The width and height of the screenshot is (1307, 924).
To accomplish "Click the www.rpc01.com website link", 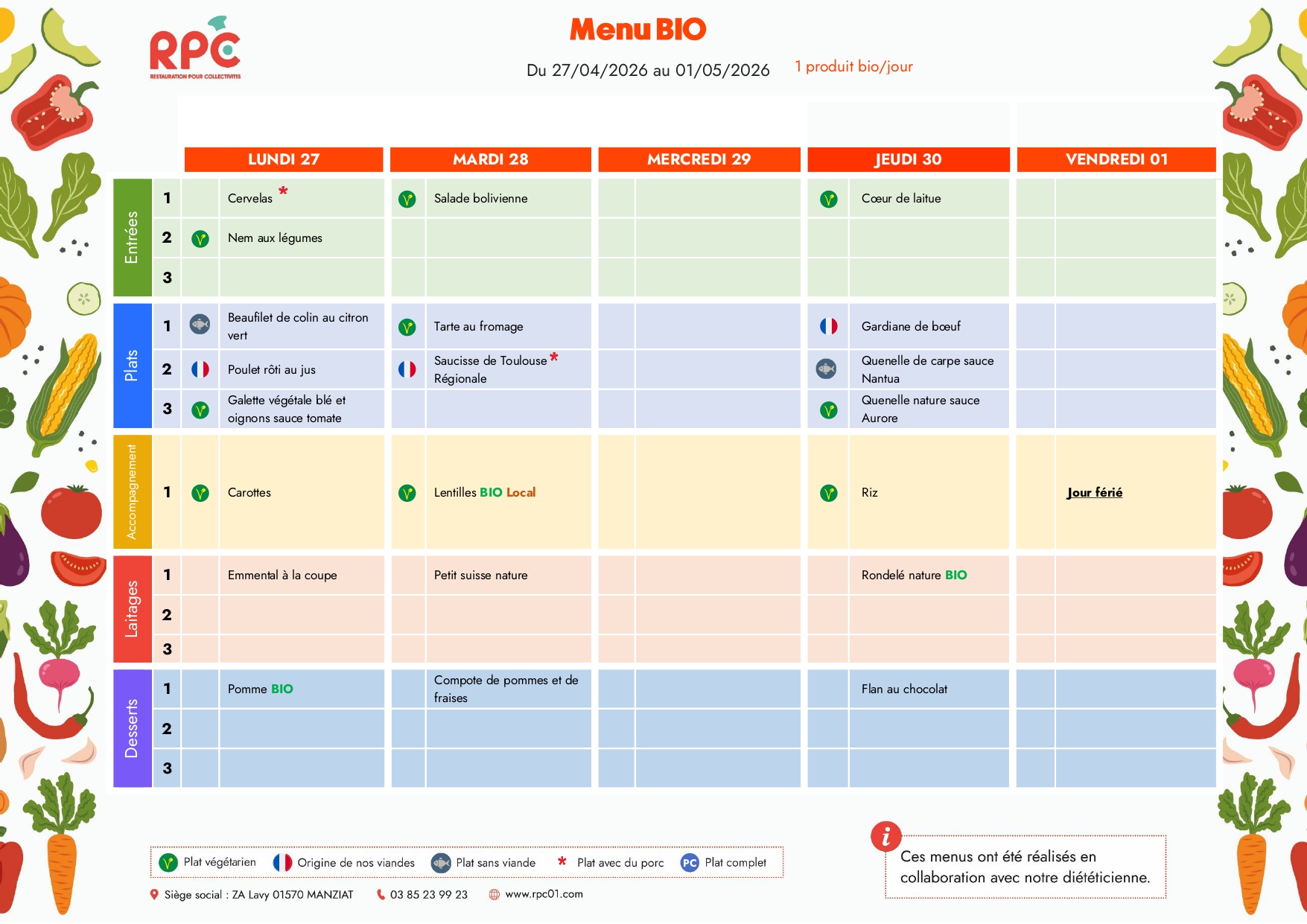I will (544, 894).
